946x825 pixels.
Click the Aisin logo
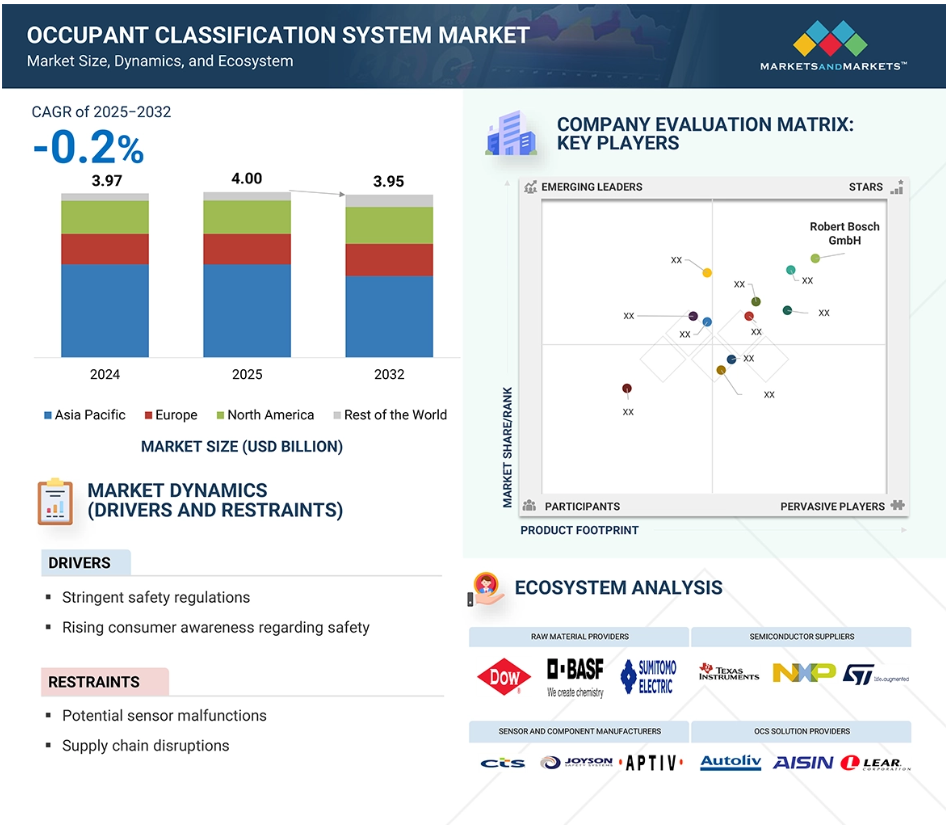(803, 763)
